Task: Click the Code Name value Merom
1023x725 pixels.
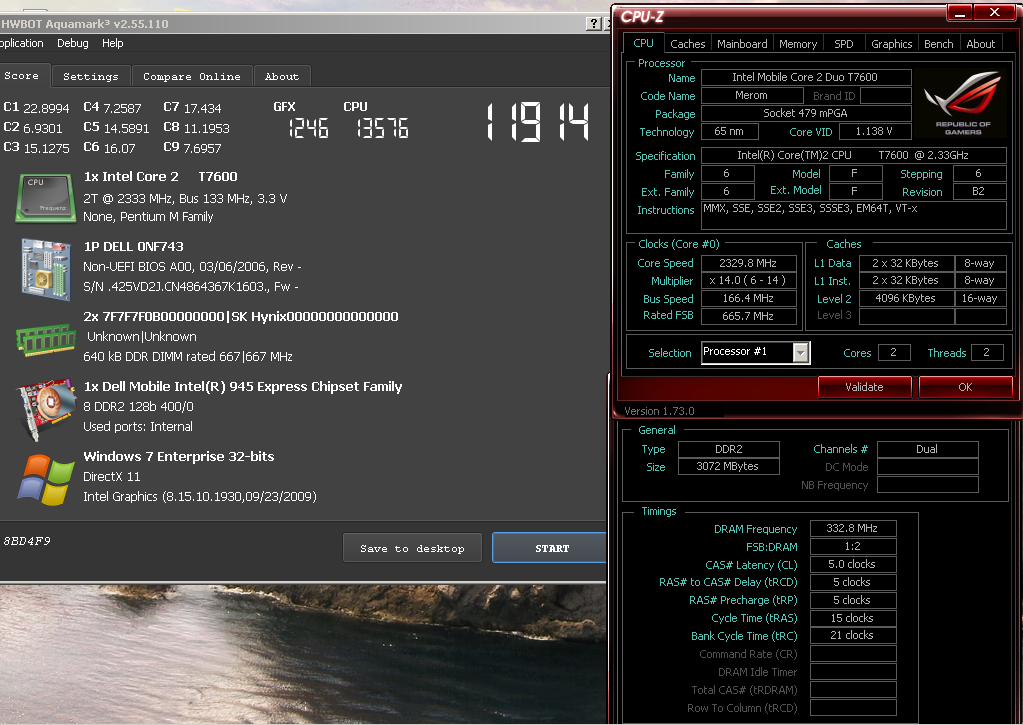Action: click(x=751, y=95)
